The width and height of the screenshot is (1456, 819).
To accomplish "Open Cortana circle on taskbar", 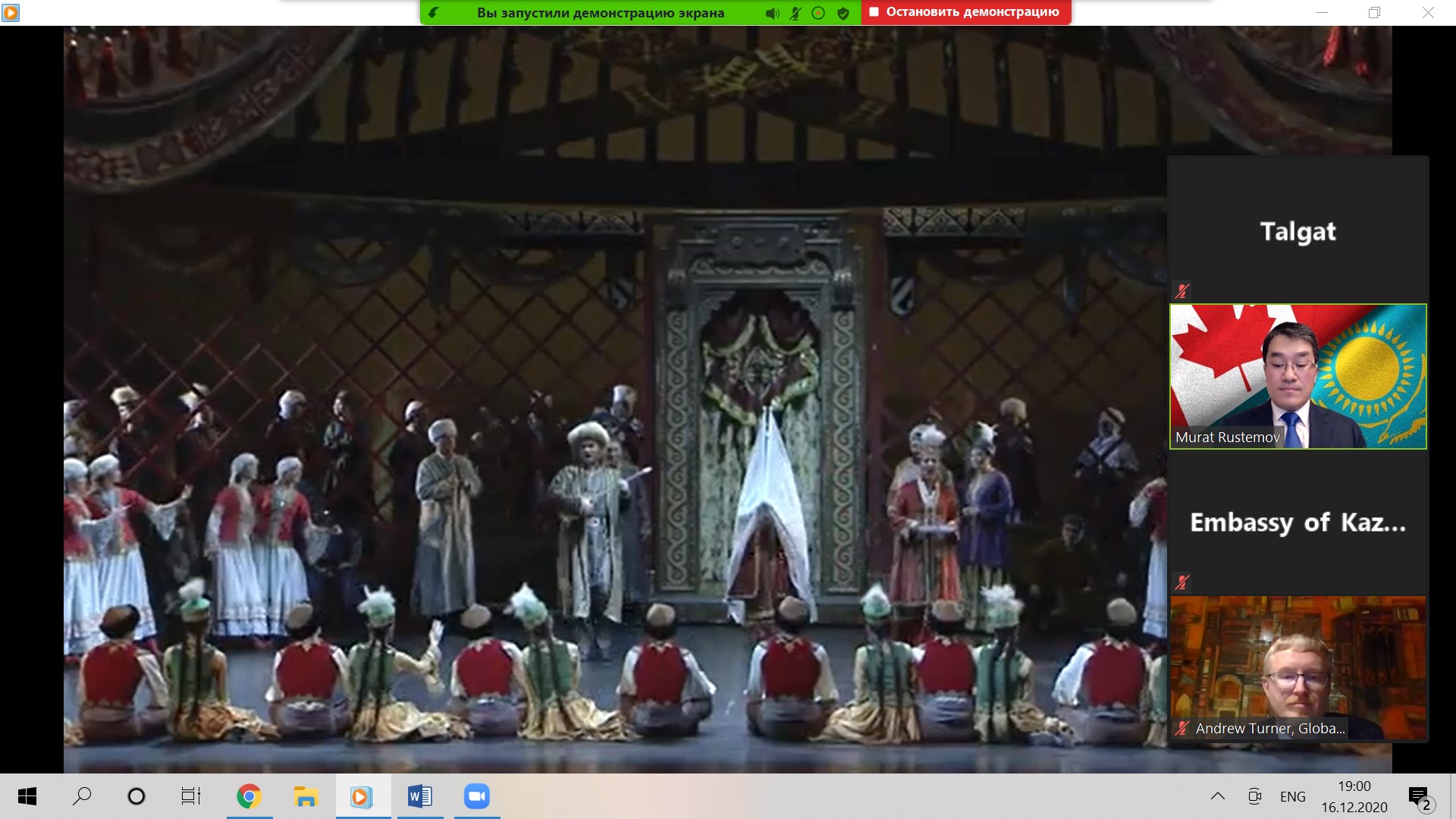I will [136, 796].
